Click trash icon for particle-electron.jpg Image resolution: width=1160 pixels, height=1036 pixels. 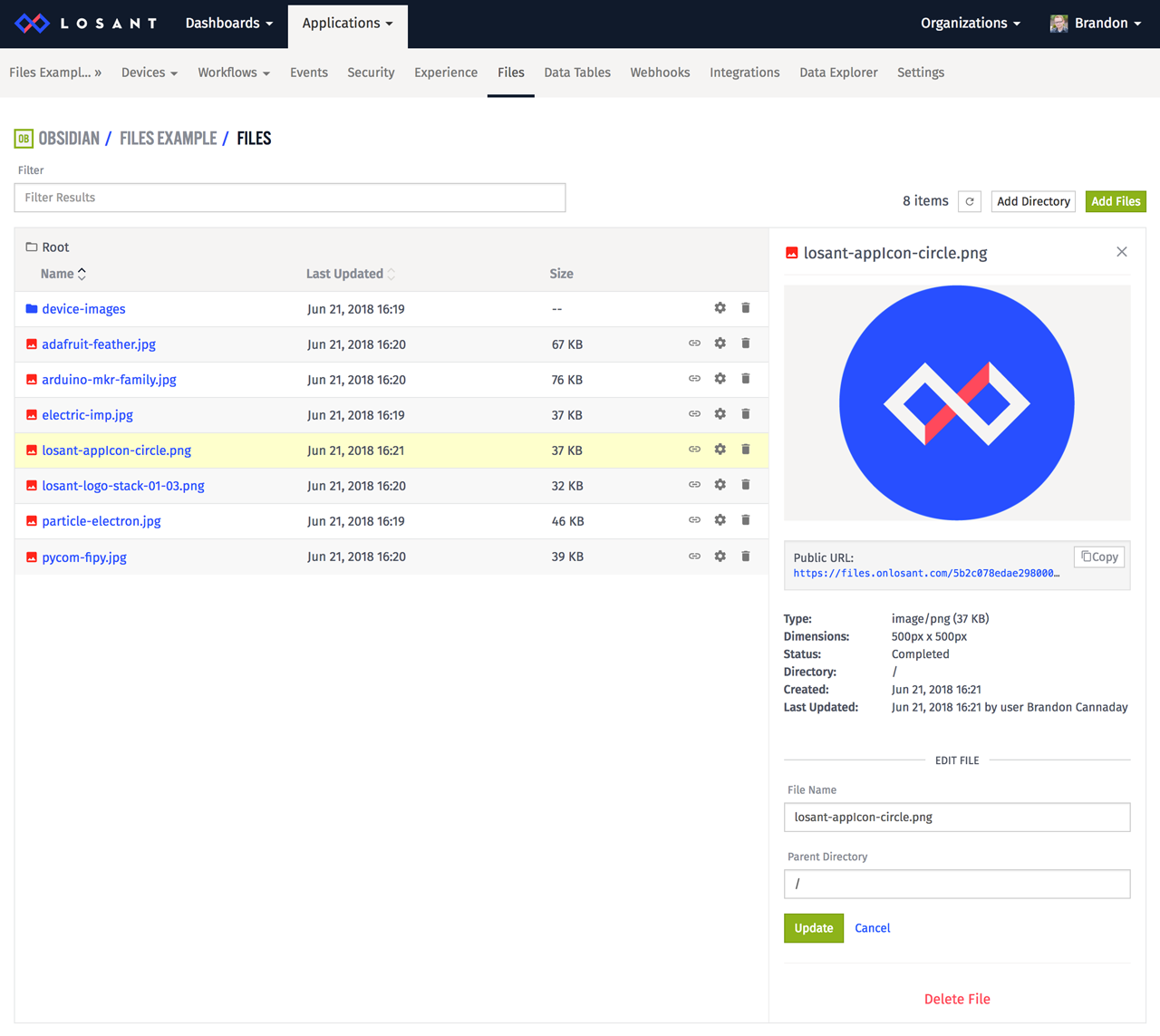(x=746, y=520)
